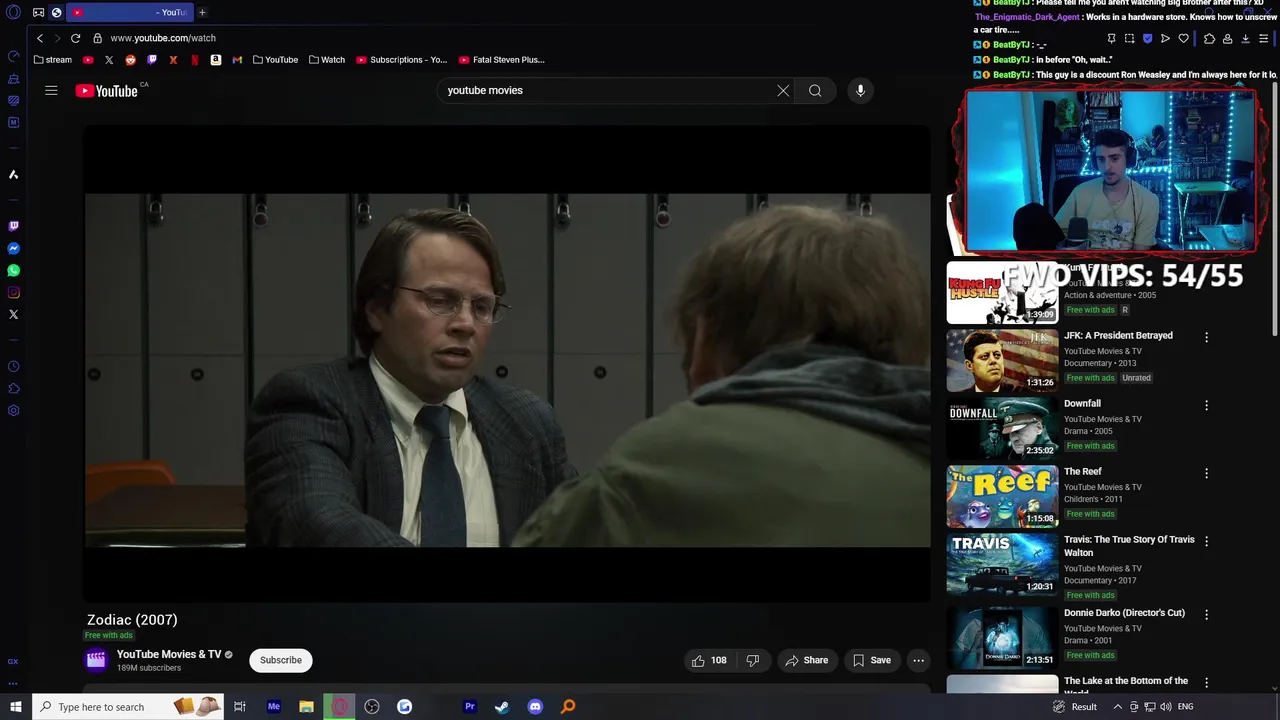
Task: Open Steam from the taskbar
Action: [502, 707]
